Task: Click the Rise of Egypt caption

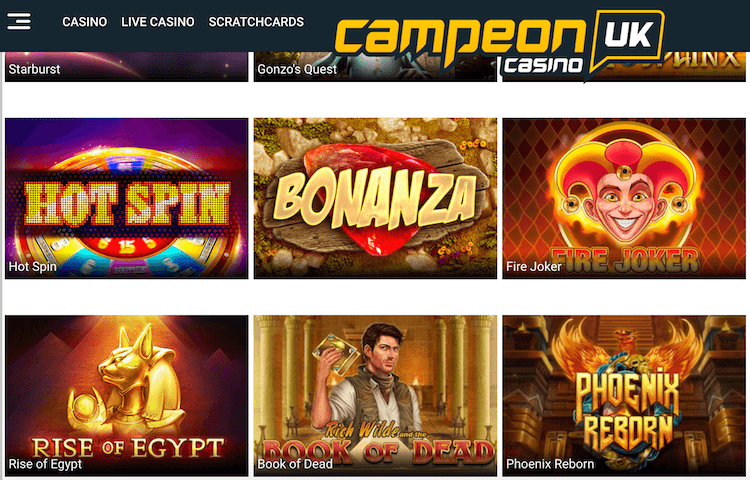Action: click(x=45, y=464)
